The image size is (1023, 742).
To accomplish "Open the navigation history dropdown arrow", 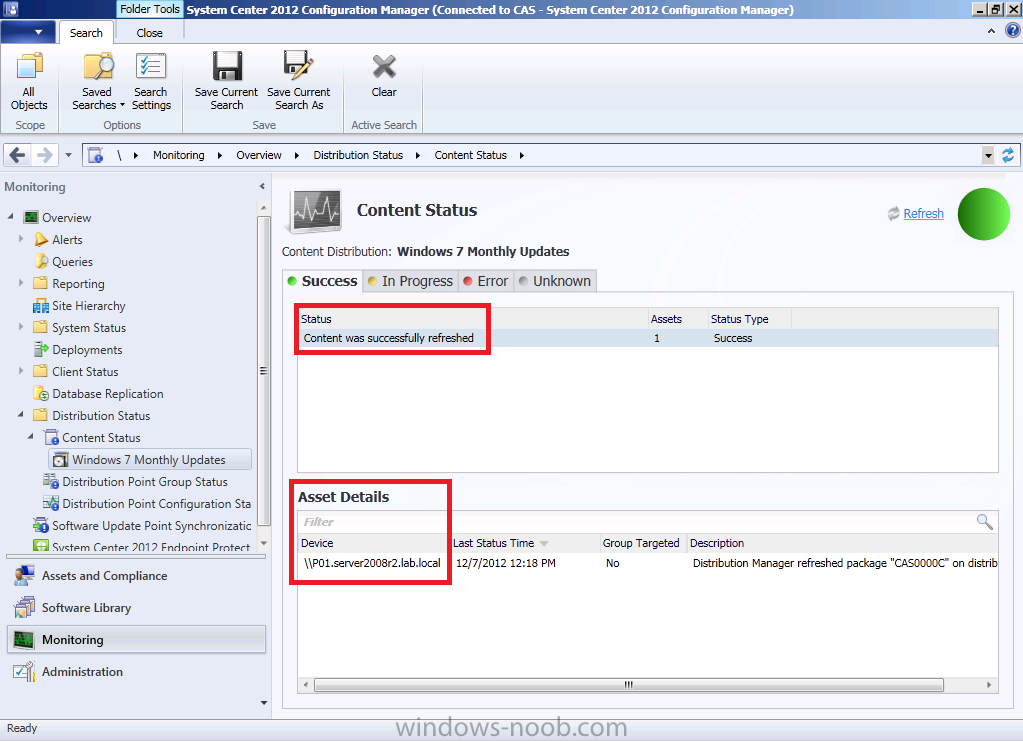I will (69, 155).
